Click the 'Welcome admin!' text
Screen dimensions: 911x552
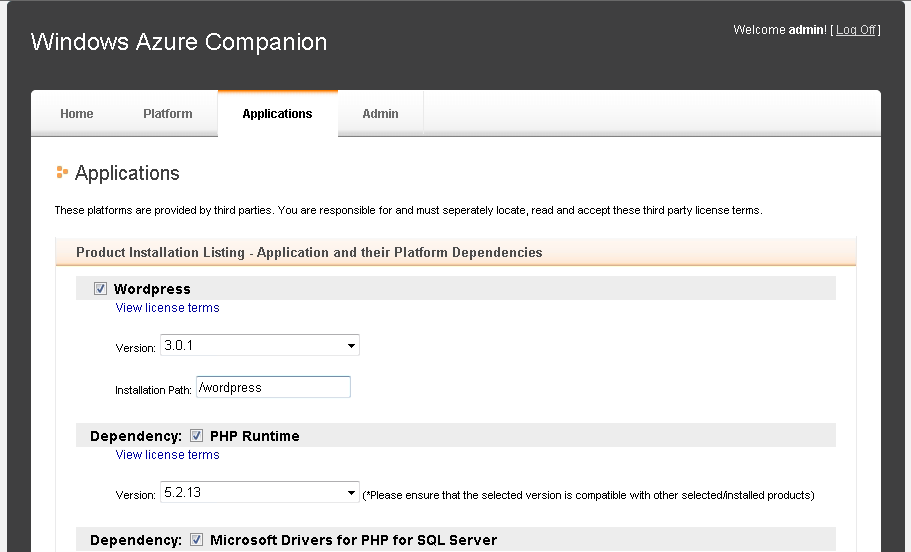(780, 30)
